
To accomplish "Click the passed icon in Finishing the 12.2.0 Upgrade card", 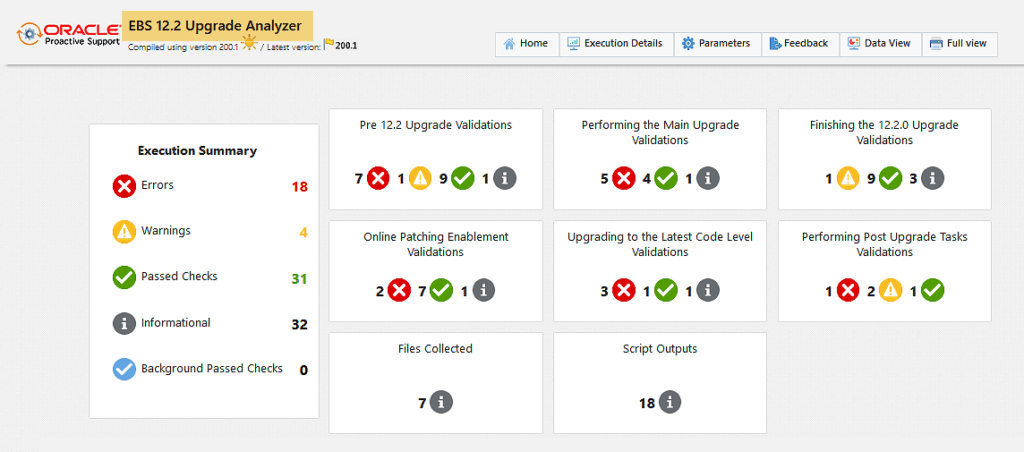I will (890, 178).
